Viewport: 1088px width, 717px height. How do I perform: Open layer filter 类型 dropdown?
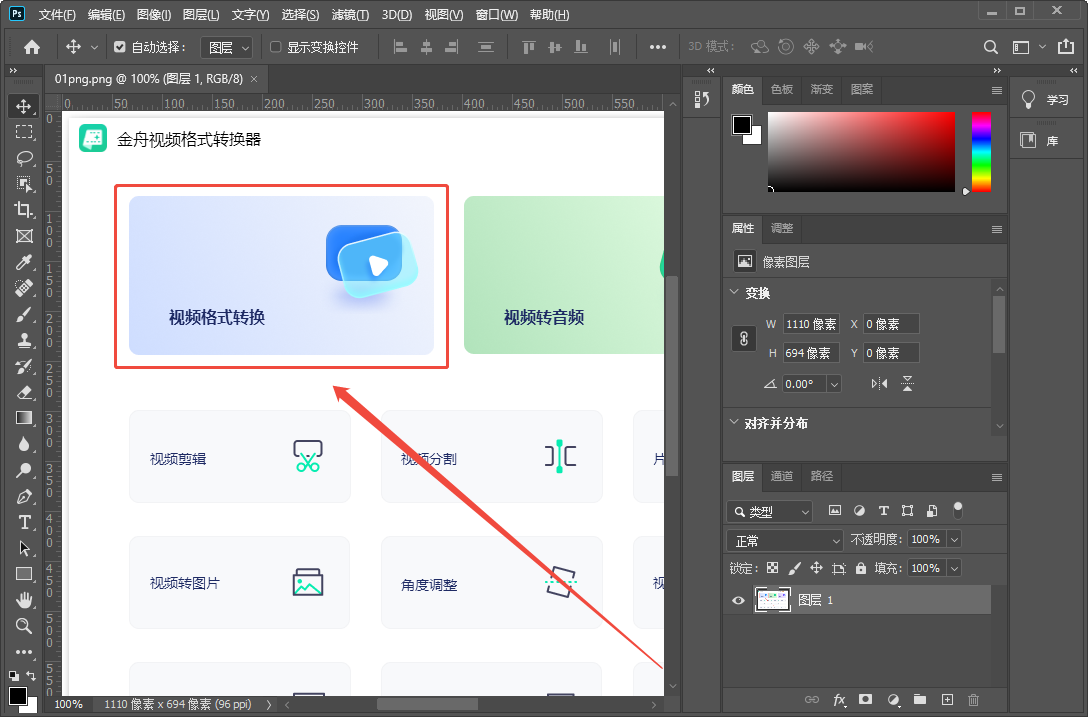click(769, 512)
